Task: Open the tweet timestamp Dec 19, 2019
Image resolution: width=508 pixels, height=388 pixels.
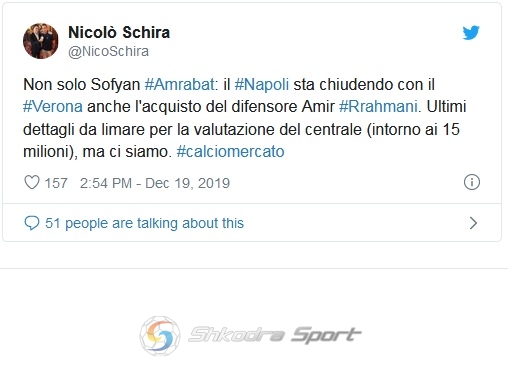Action: click(x=155, y=183)
